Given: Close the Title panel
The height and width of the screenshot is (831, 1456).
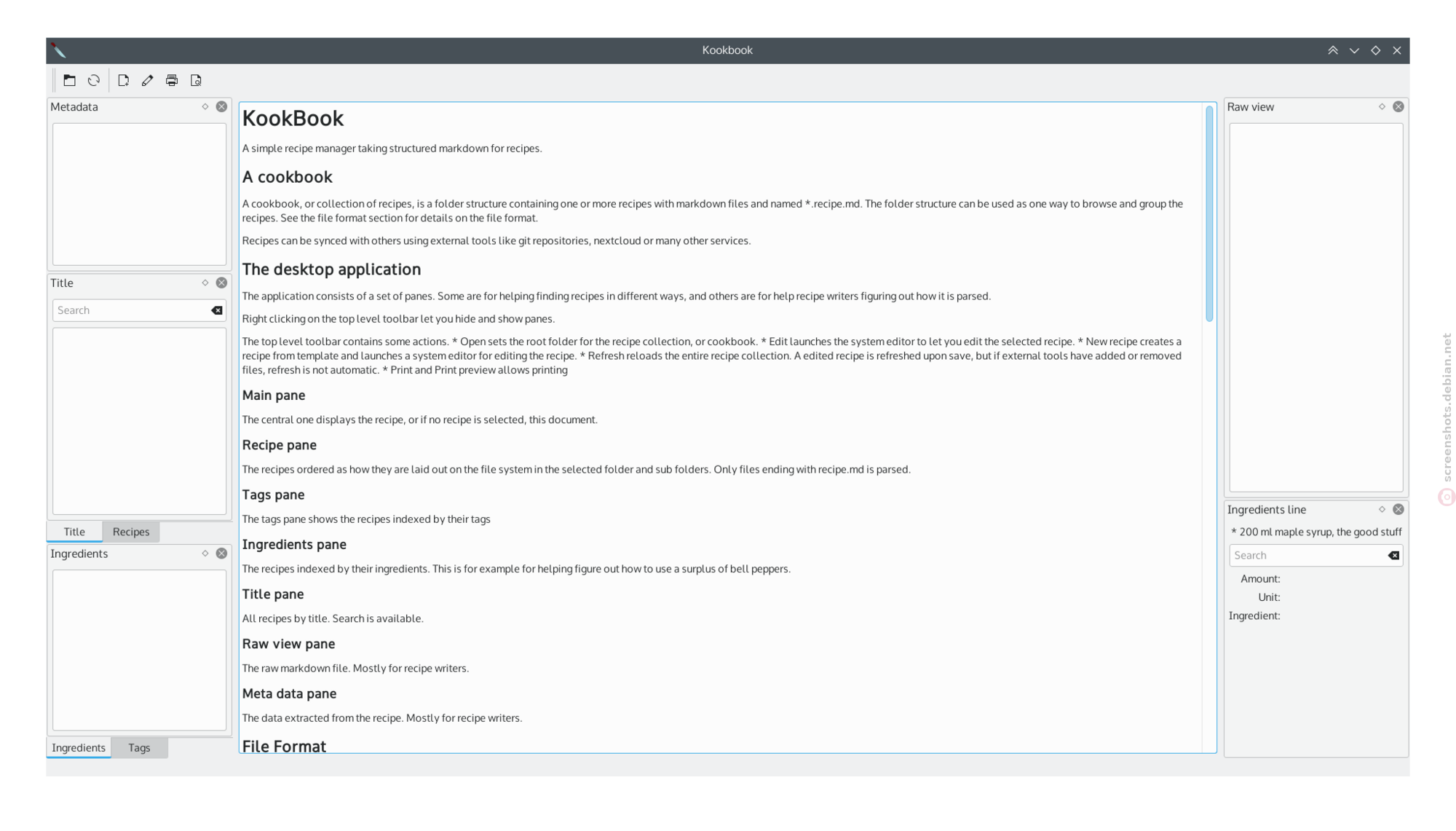Looking at the screenshot, I should click(221, 283).
